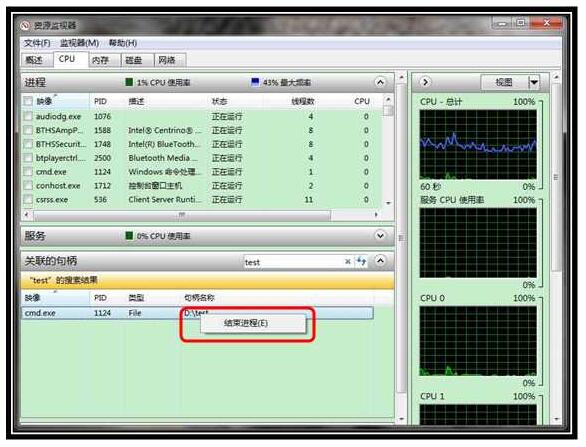
Task: Collapse the 进程 section chevron
Action: tap(380, 82)
